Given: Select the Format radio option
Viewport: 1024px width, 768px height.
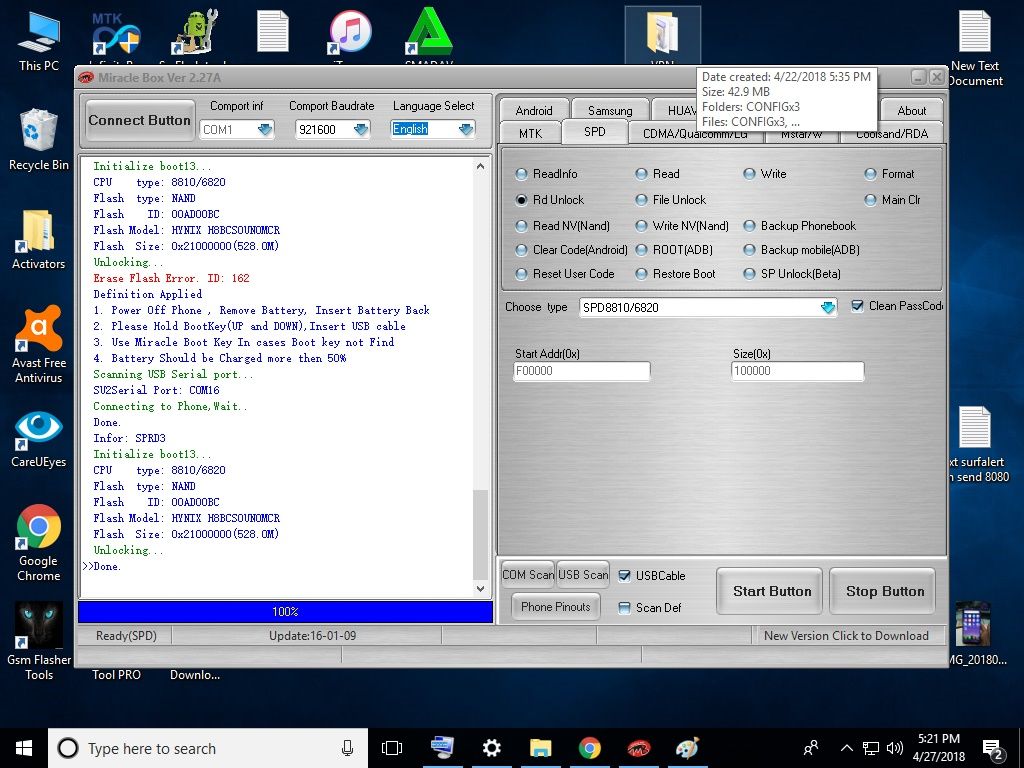Looking at the screenshot, I should [870, 174].
